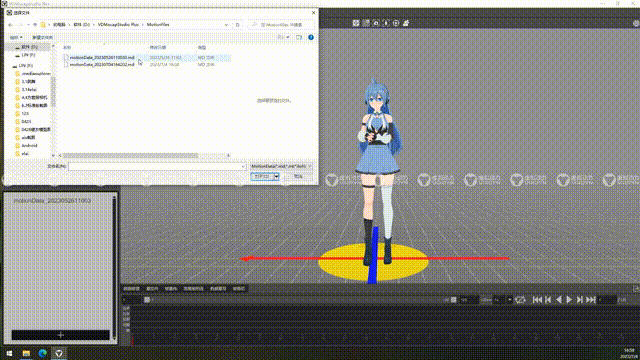Click the stamp-shaped icon ending the viewport toolbar

[x=406, y=23]
